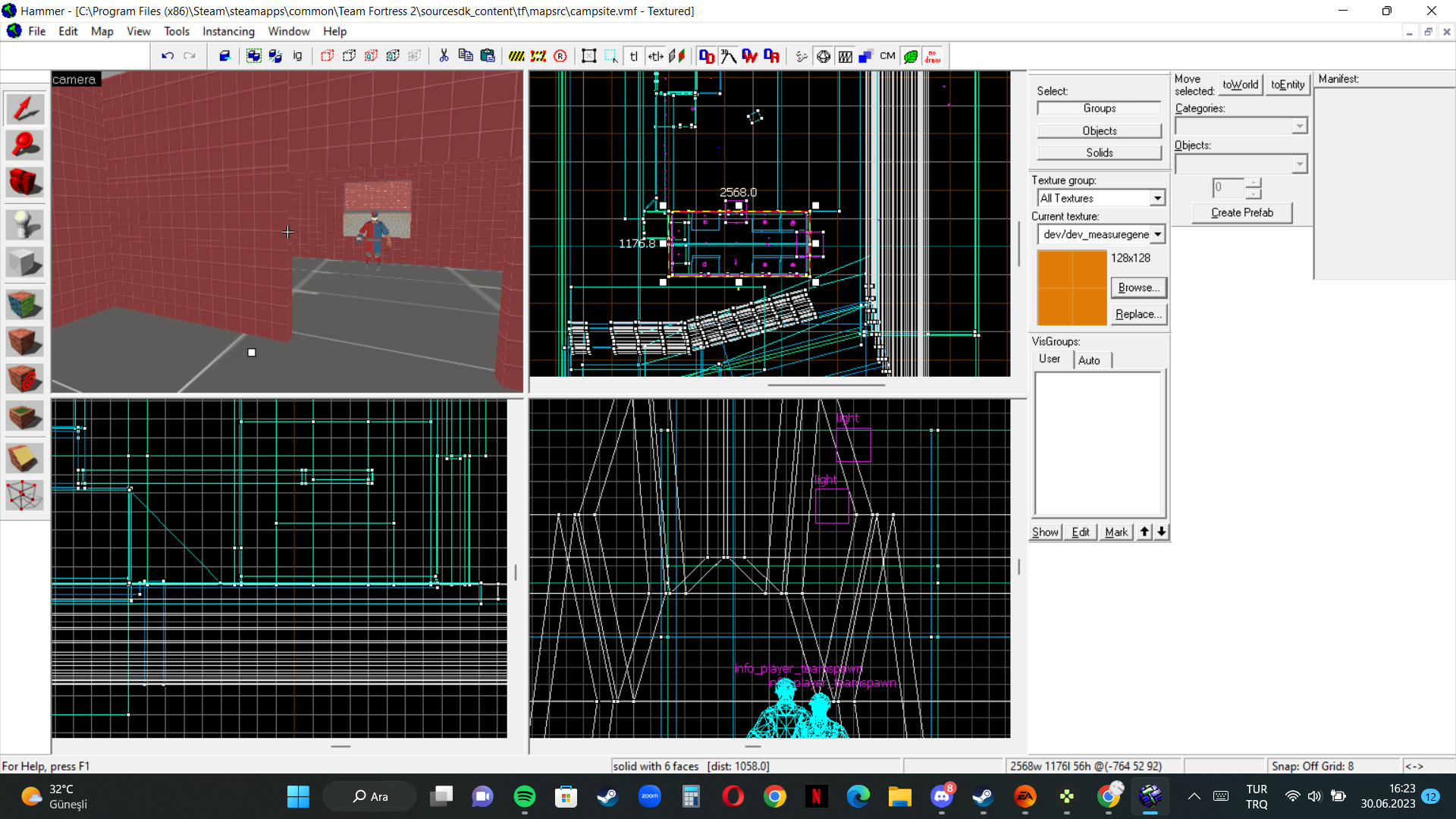The height and width of the screenshot is (819, 1456).
Task: Toggle cordon state yellow striped button
Action: 516,56
